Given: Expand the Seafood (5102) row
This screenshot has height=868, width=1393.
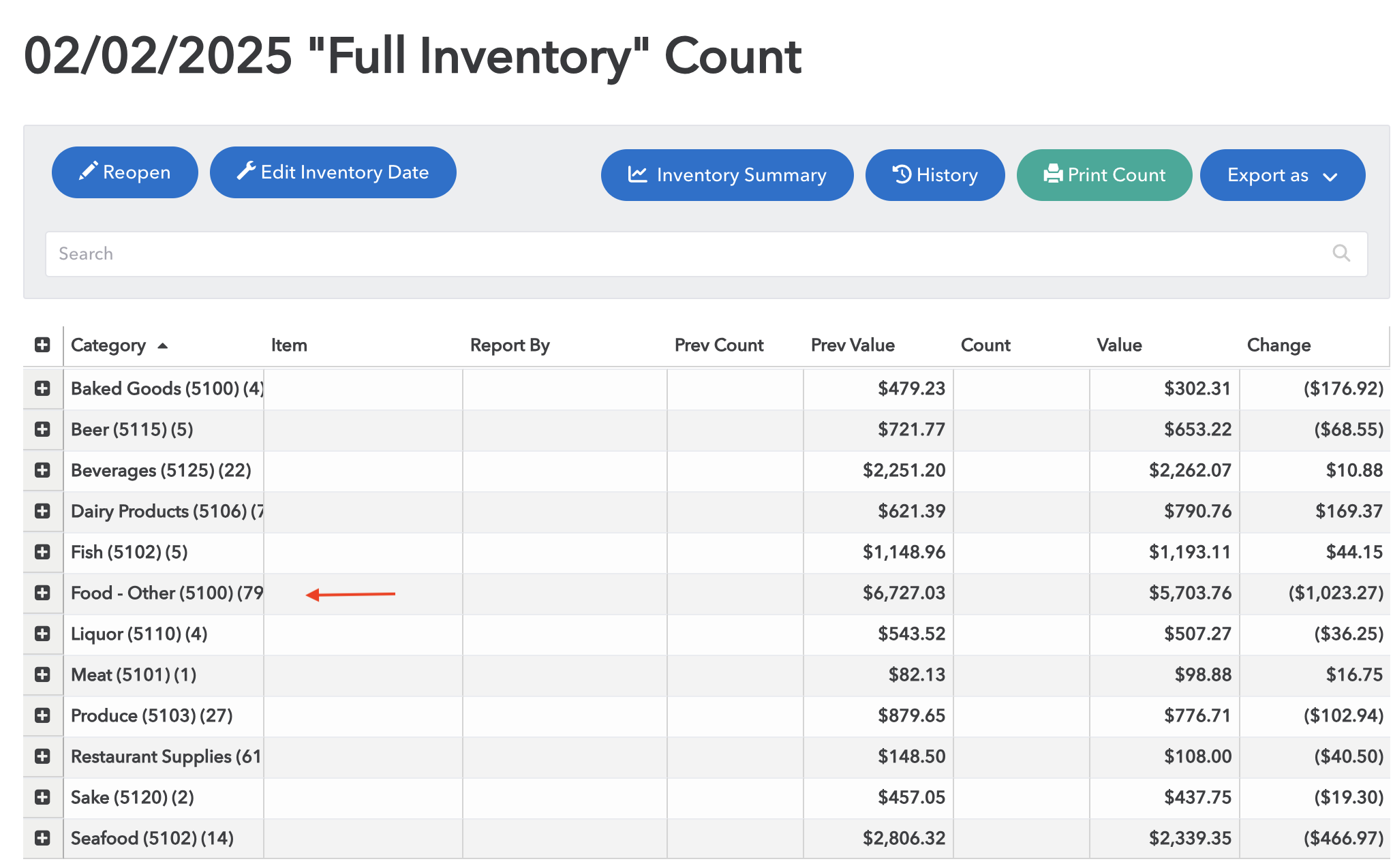Looking at the screenshot, I should pyautogui.click(x=42, y=838).
